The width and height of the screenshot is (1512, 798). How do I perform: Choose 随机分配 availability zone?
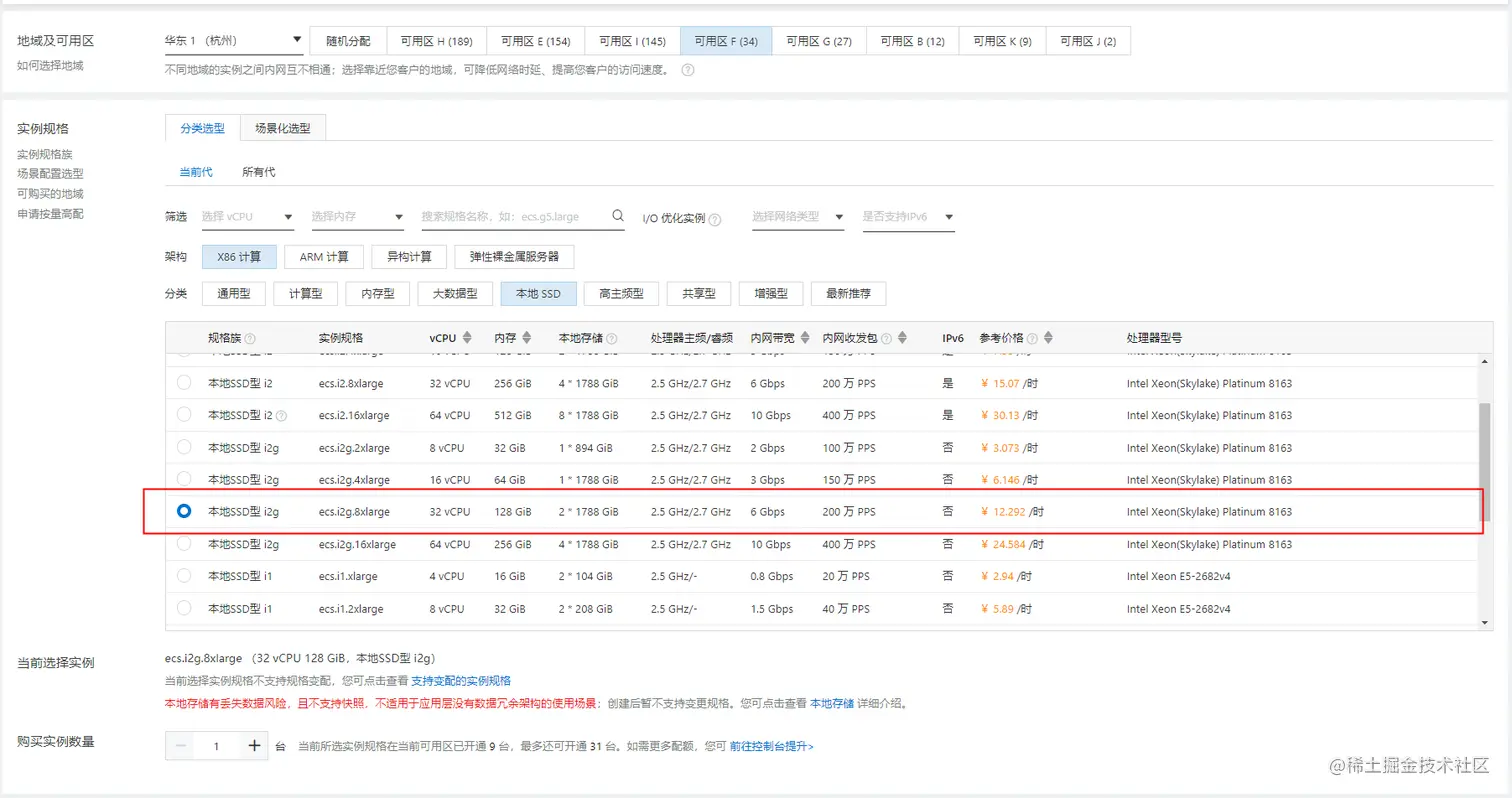click(x=348, y=41)
